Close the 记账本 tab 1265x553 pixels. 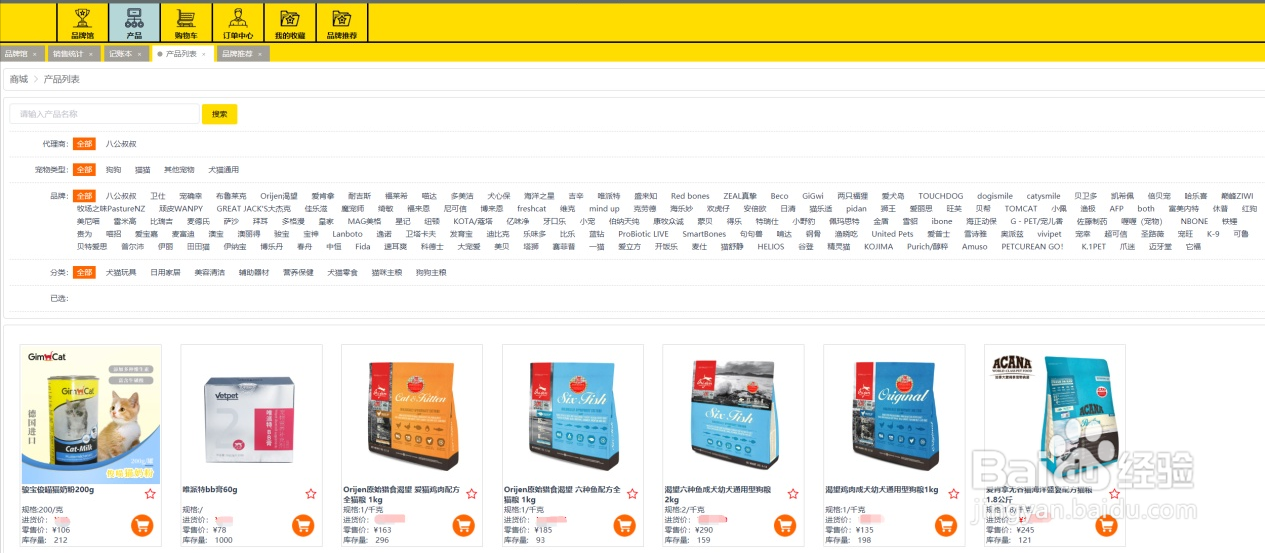click(x=141, y=54)
